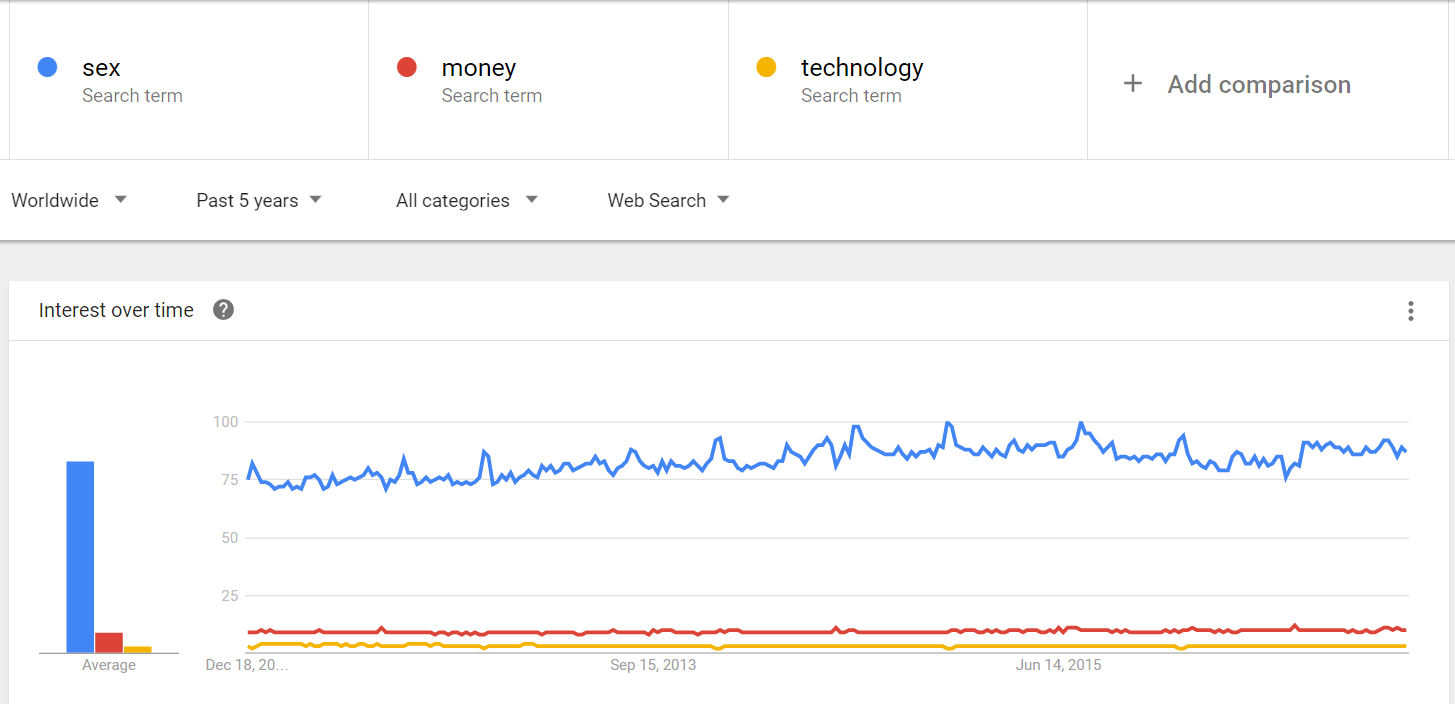Click the red average bar for money

[109, 642]
